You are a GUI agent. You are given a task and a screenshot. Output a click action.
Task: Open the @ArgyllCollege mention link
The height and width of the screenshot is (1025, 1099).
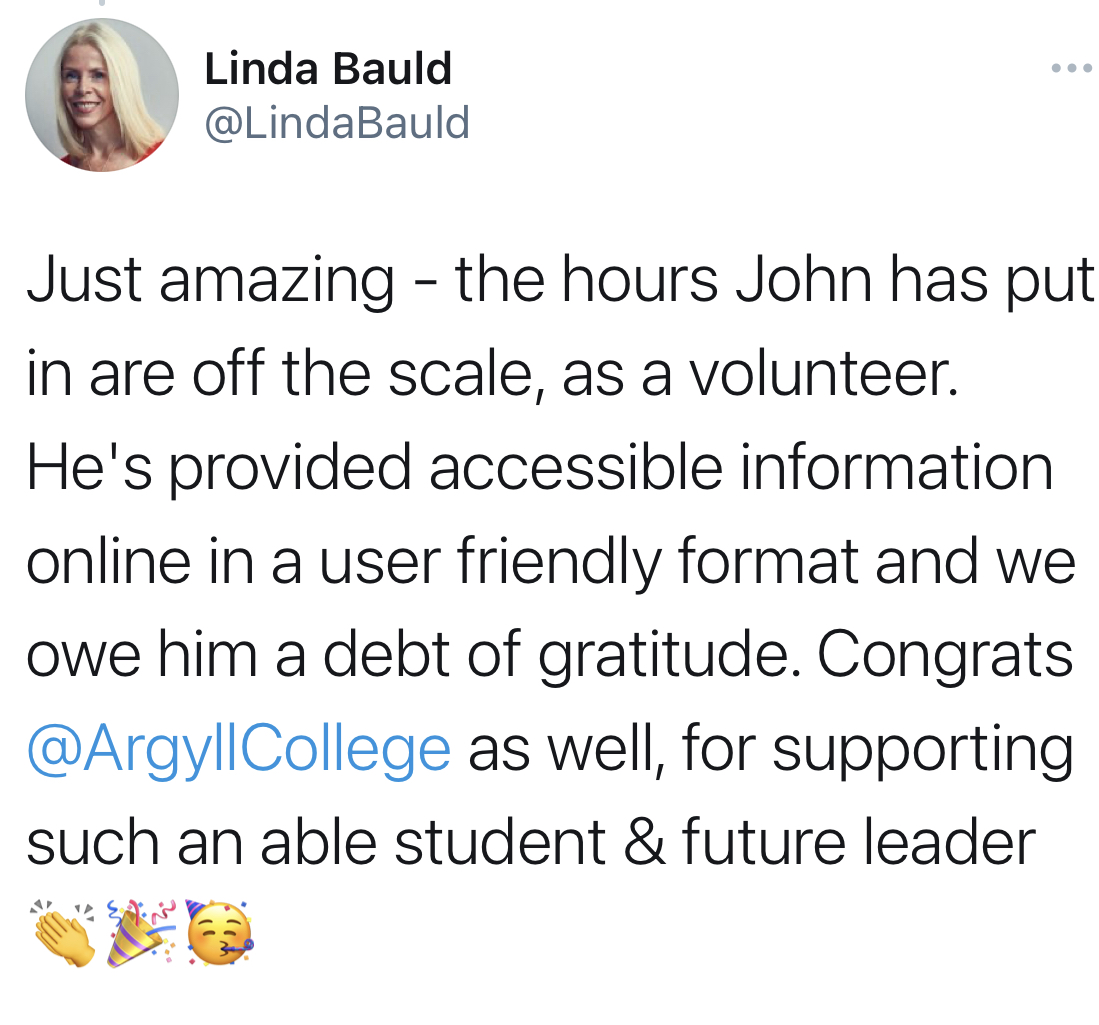coord(238,751)
